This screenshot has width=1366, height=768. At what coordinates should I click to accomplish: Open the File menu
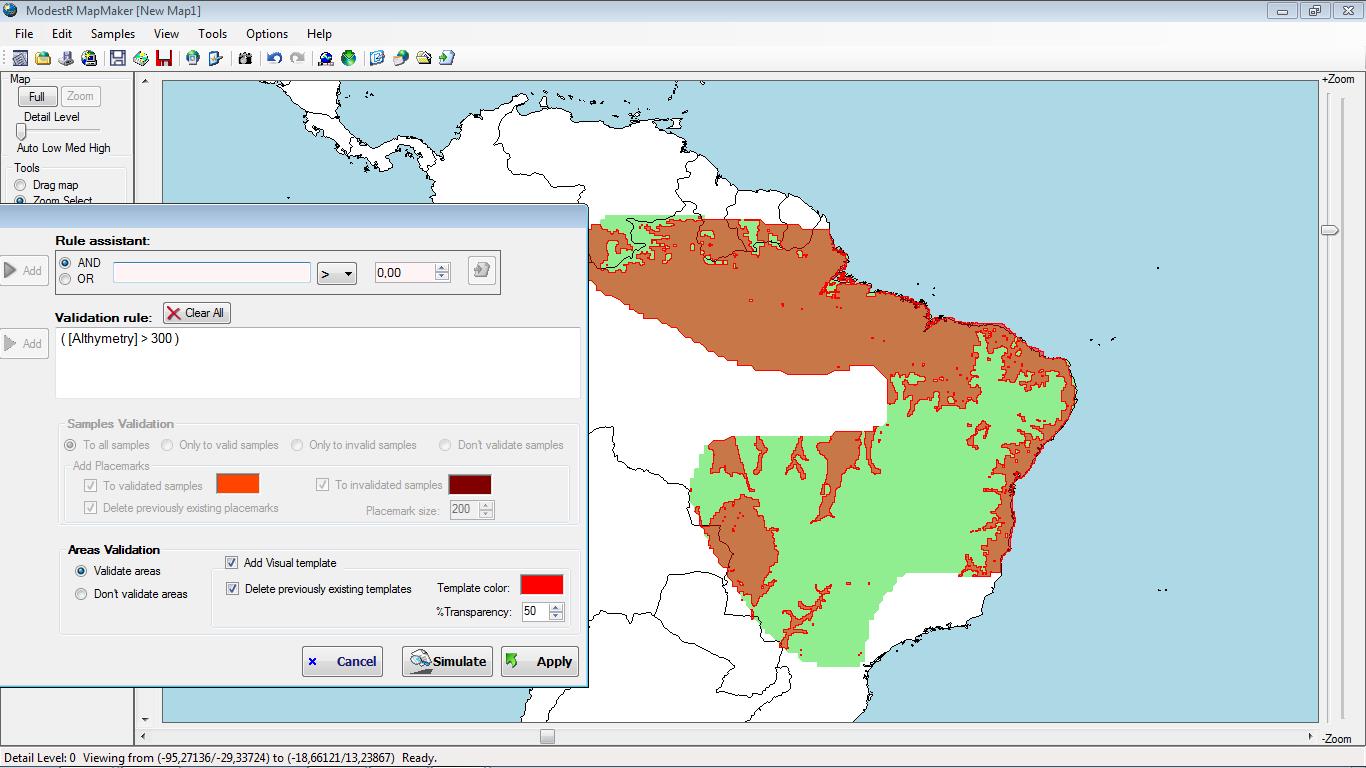24,33
